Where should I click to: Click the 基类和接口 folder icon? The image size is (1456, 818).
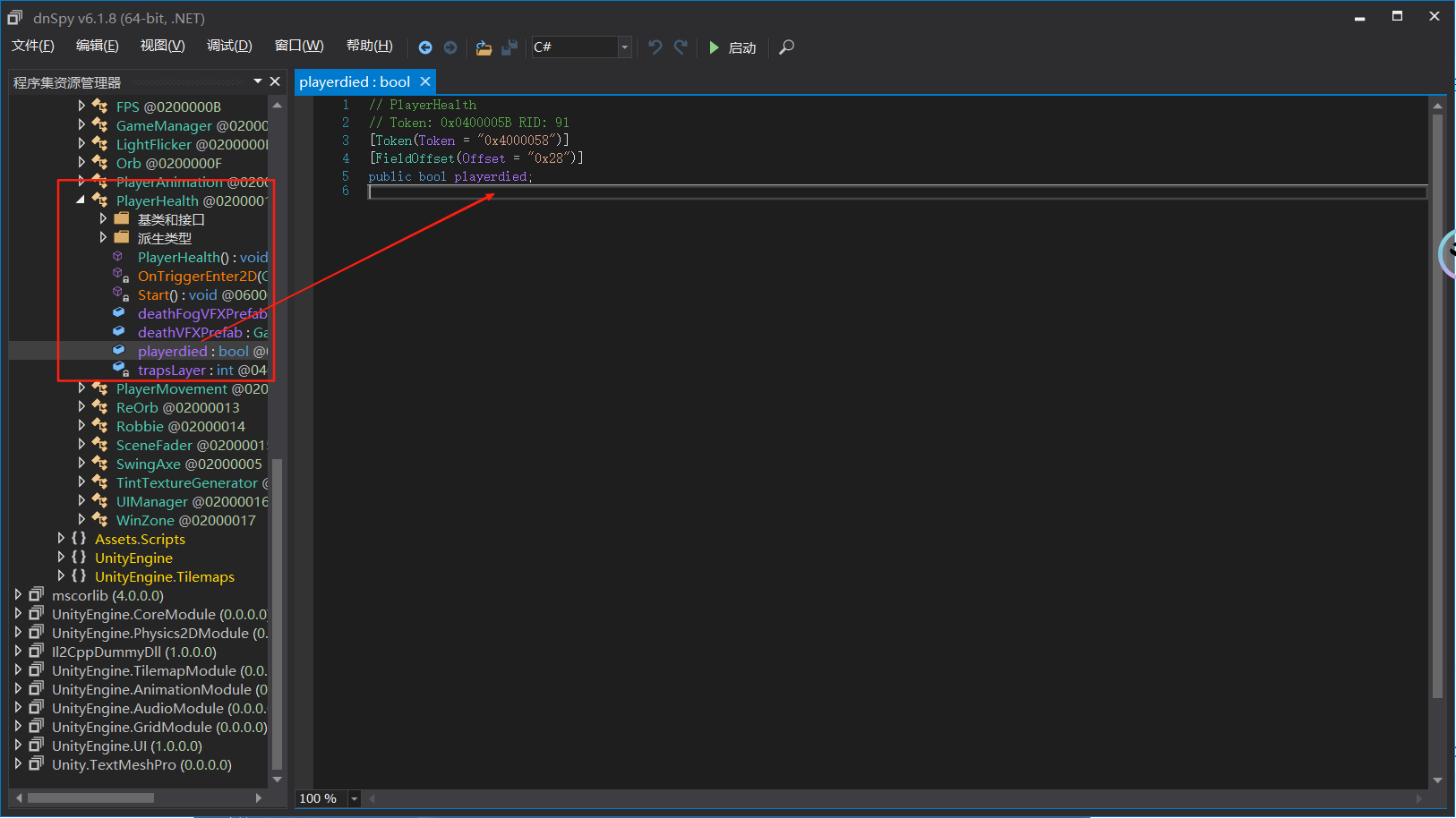pyautogui.click(x=122, y=218)
